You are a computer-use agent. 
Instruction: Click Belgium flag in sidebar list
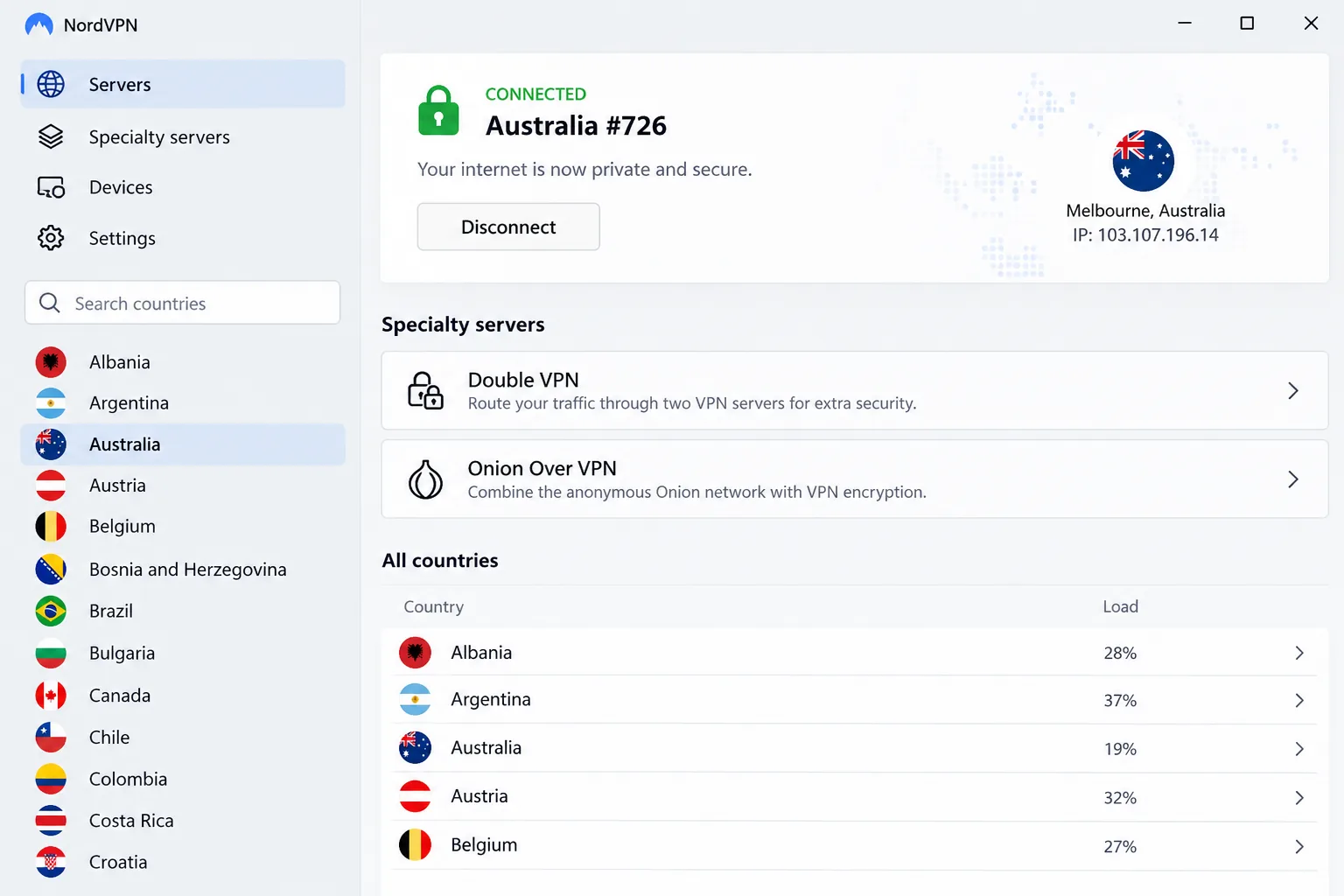pos(51,527)
